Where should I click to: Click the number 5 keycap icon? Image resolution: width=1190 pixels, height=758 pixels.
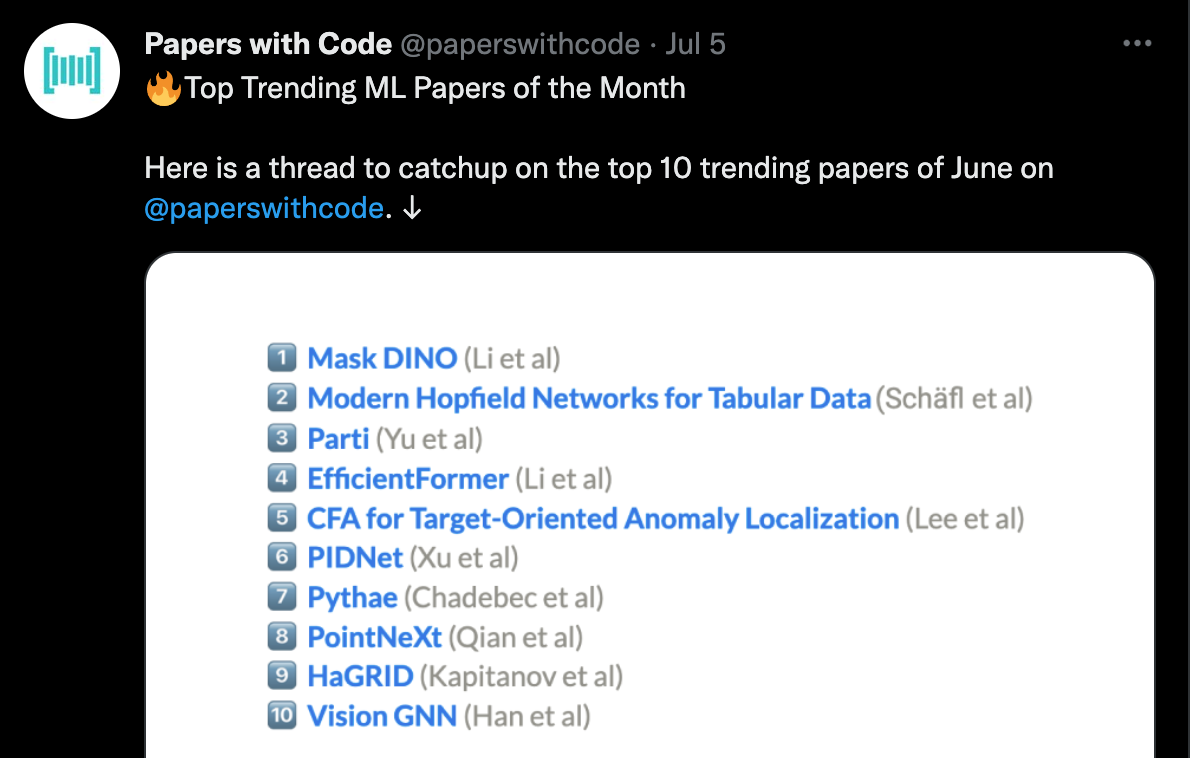(282, 517)
